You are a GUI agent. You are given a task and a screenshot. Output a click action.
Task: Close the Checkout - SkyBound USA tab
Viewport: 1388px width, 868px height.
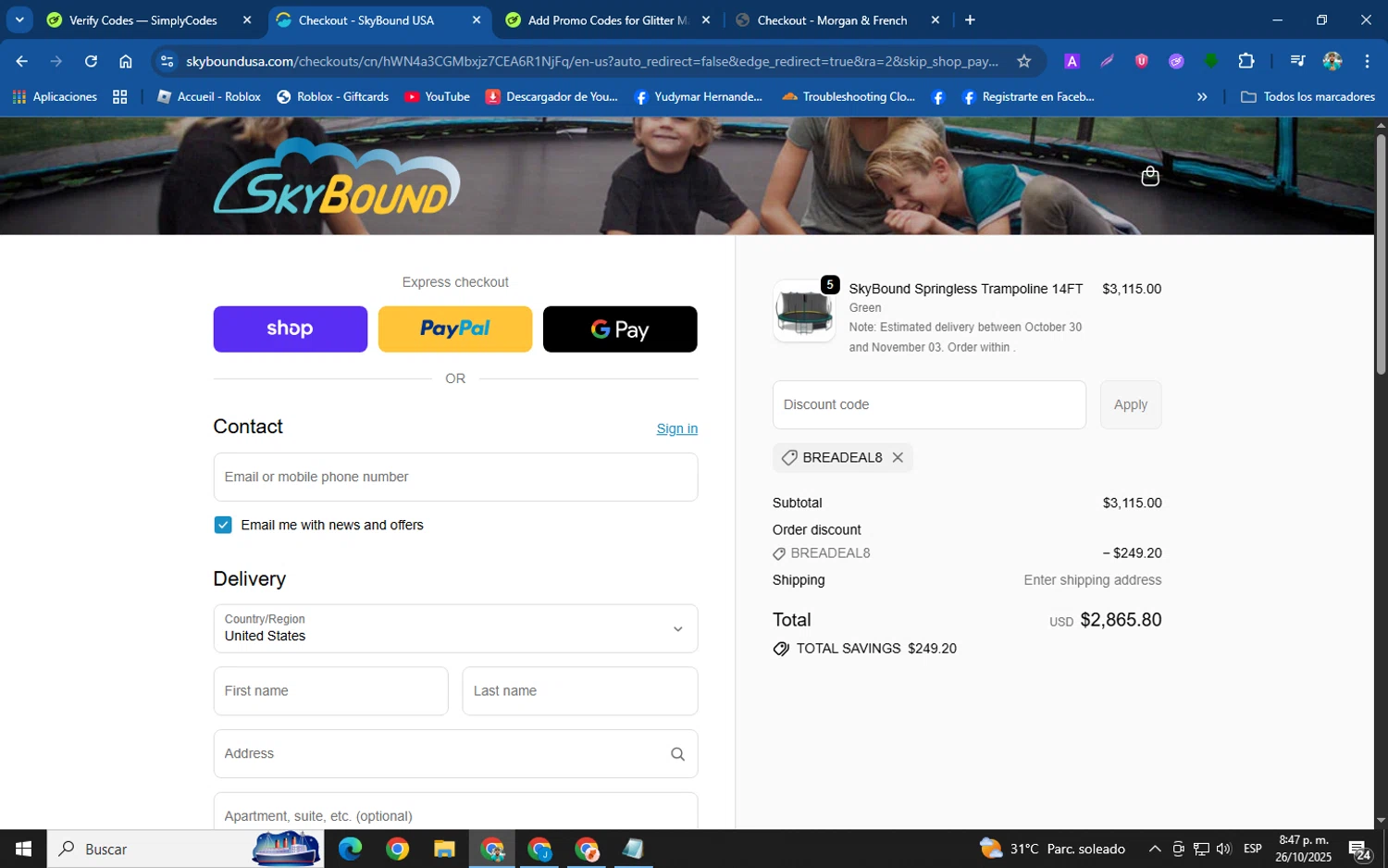477,20
